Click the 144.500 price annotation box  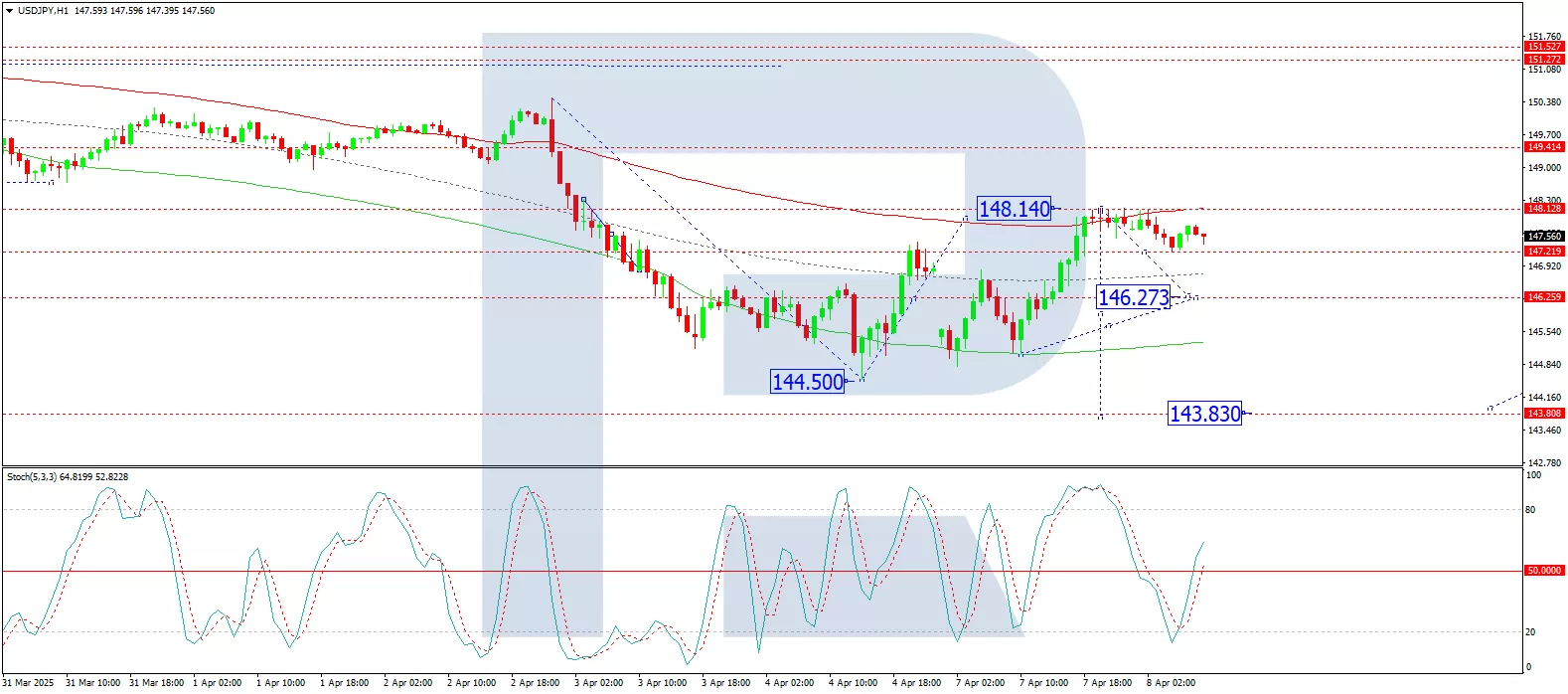[x=808, y=382]
